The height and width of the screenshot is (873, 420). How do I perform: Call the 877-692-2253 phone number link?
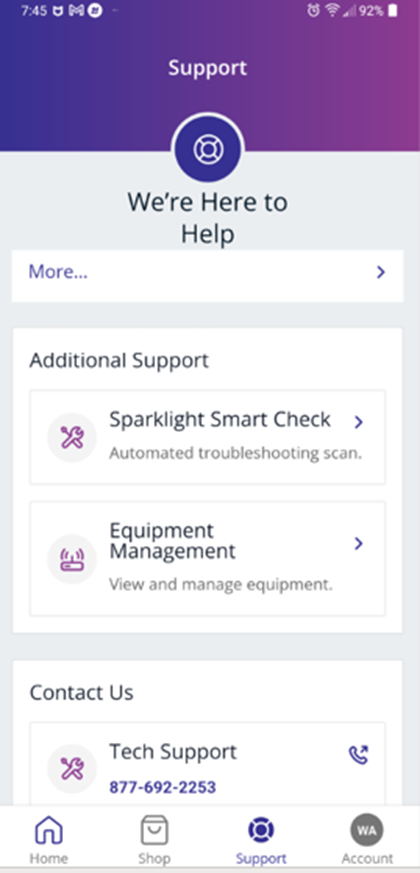point(163,787)
